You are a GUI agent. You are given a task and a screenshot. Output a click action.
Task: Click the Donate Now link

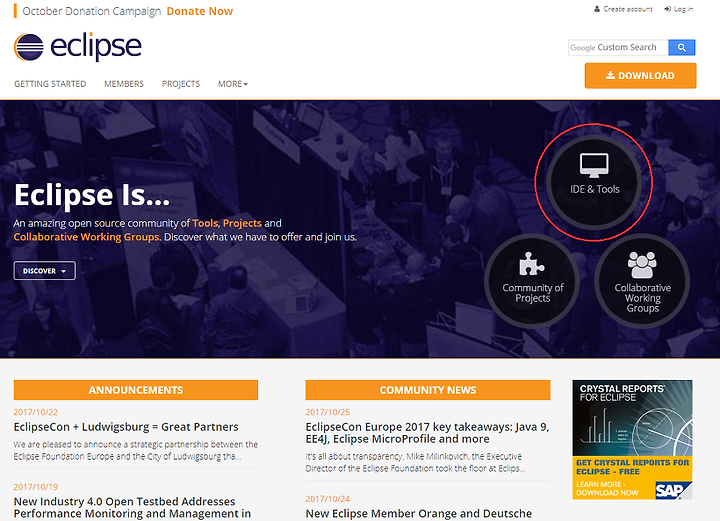pos(200,11)
